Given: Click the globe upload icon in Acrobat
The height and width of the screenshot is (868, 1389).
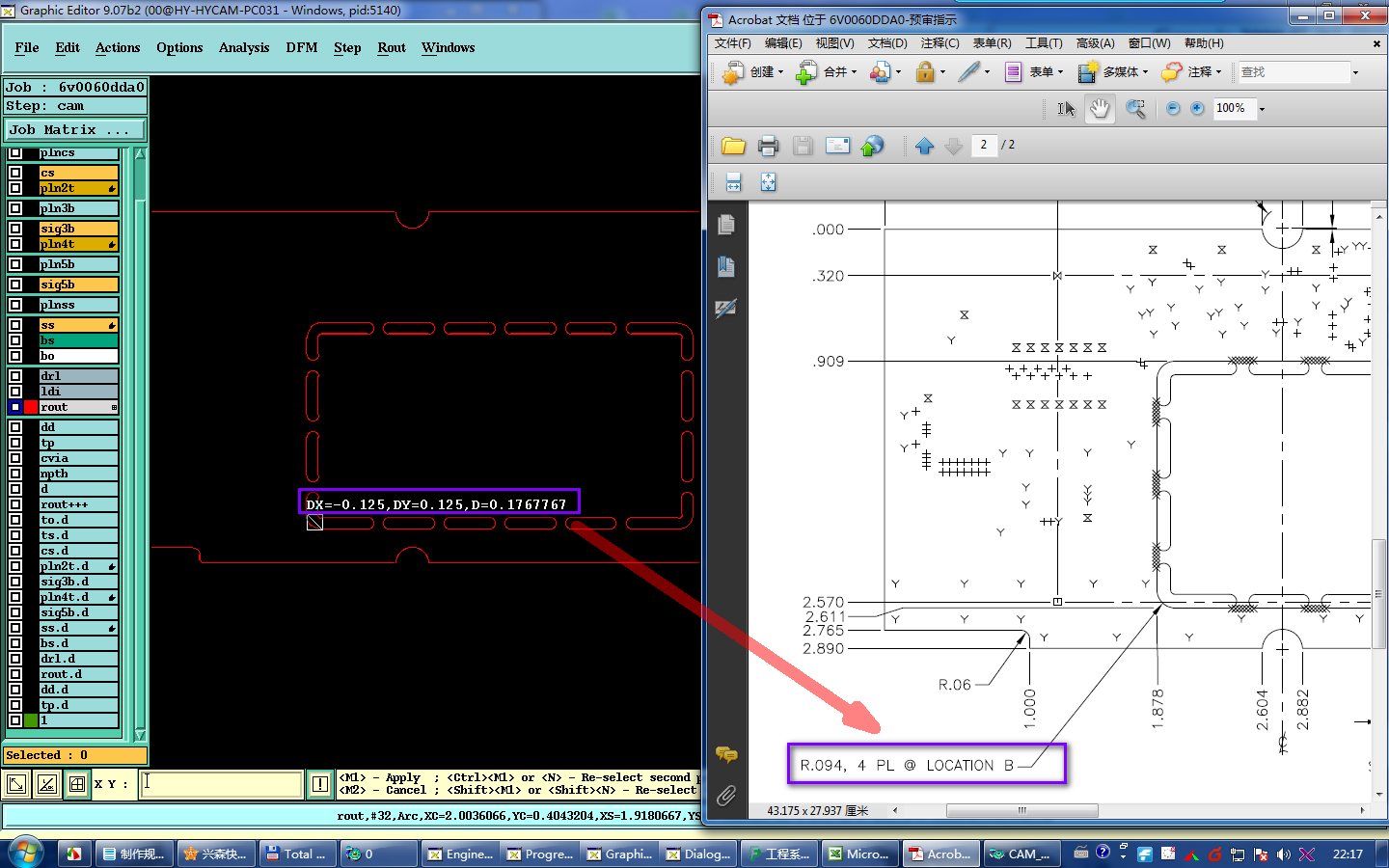Looking at the screenshot, I should [x=872, y=146].
